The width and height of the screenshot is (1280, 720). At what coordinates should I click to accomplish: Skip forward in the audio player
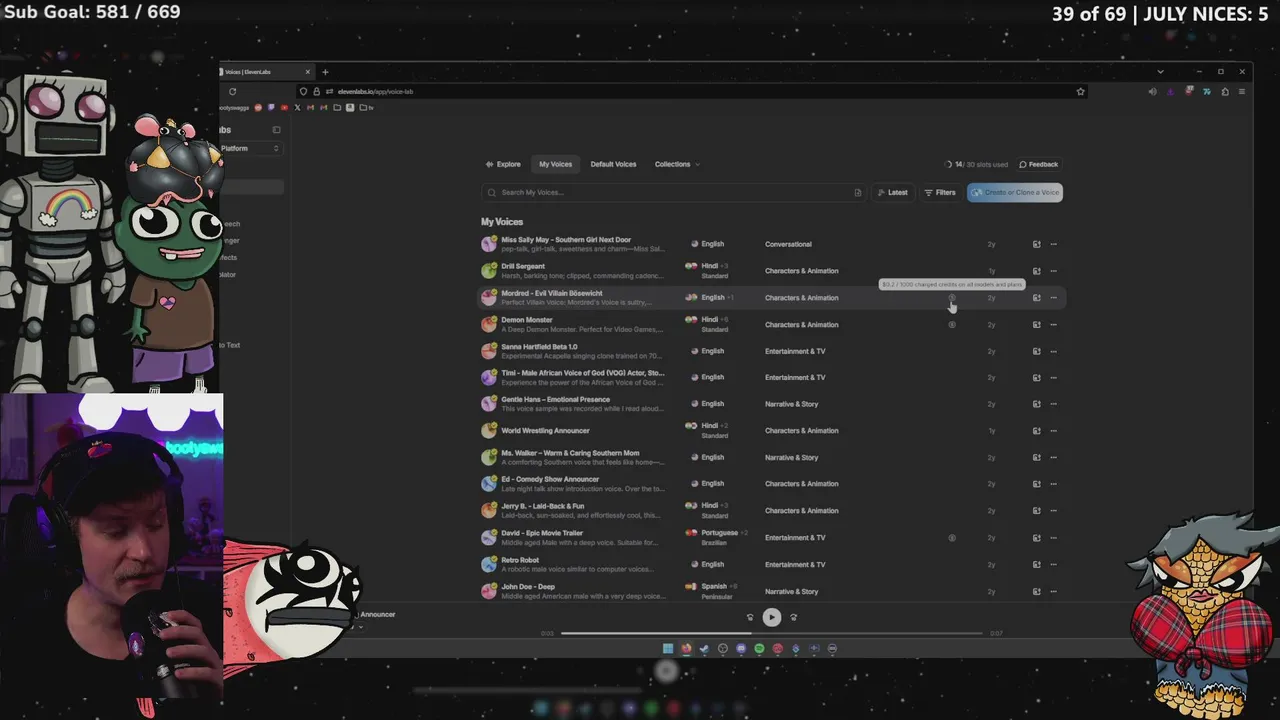point(794,617)
